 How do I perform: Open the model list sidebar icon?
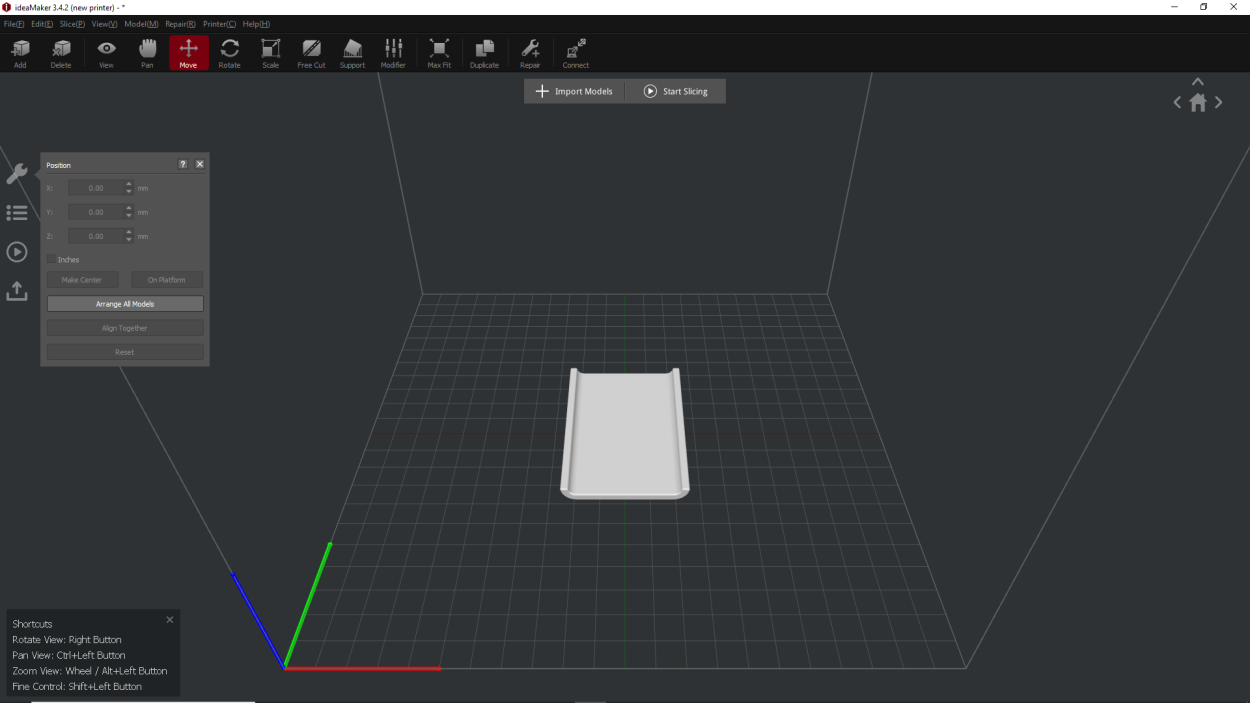point(16,213)
